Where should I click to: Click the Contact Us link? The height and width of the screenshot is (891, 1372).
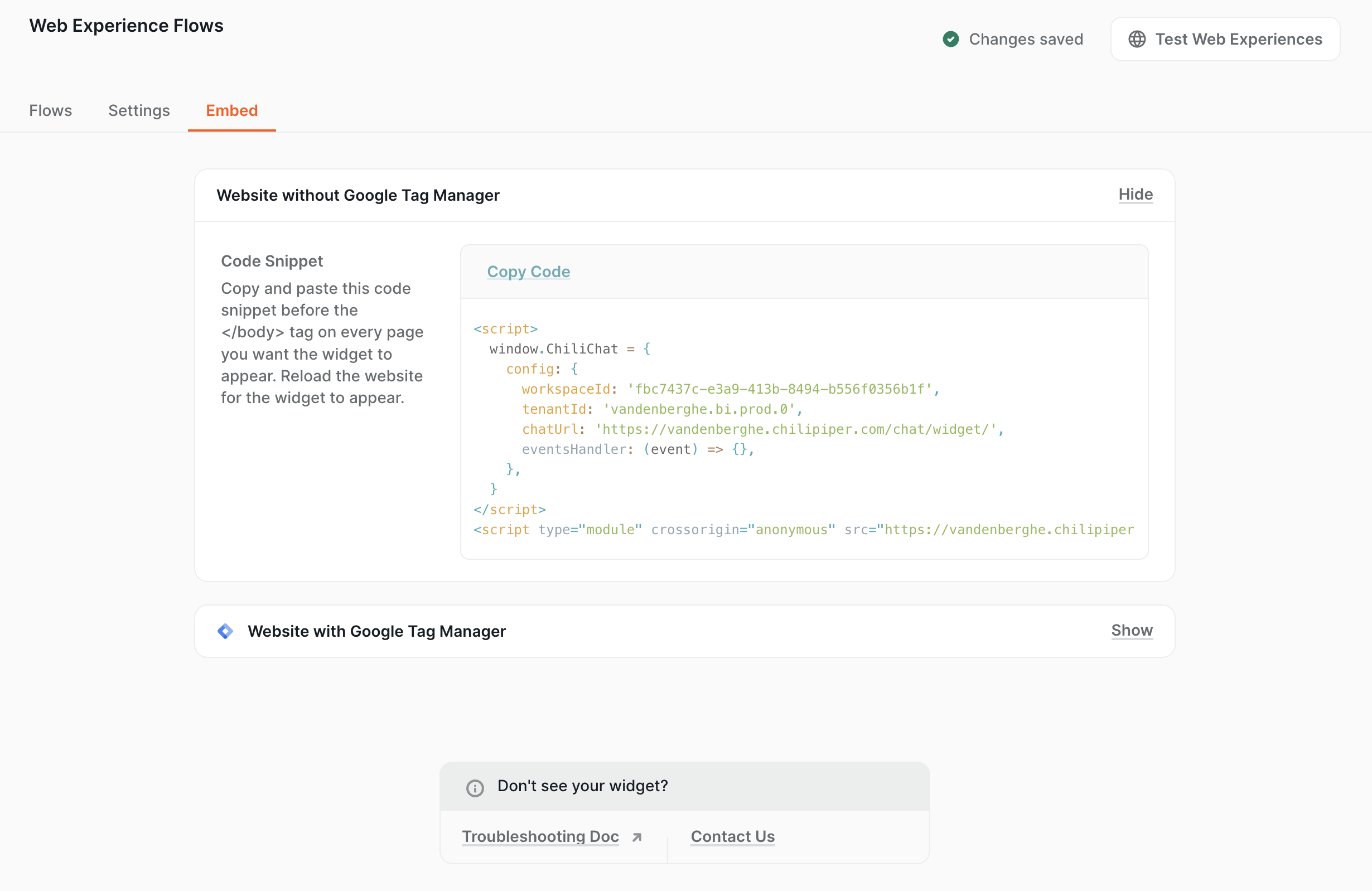tap(733, 836)
